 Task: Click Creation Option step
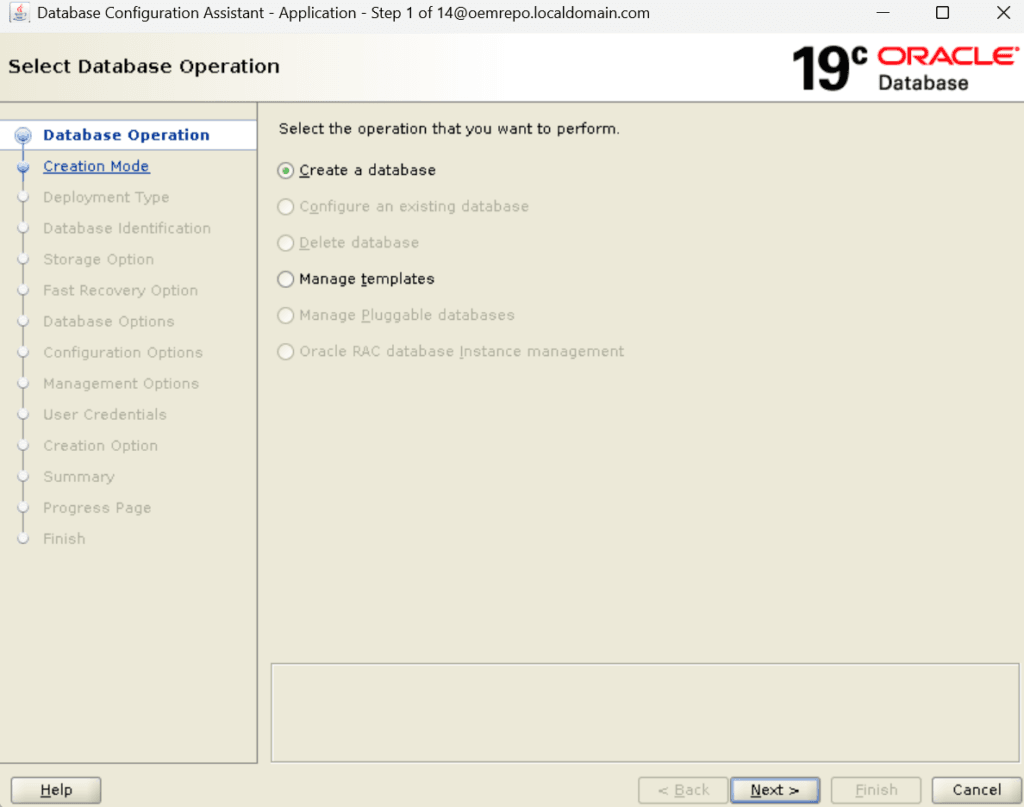(x=101, y=446)
